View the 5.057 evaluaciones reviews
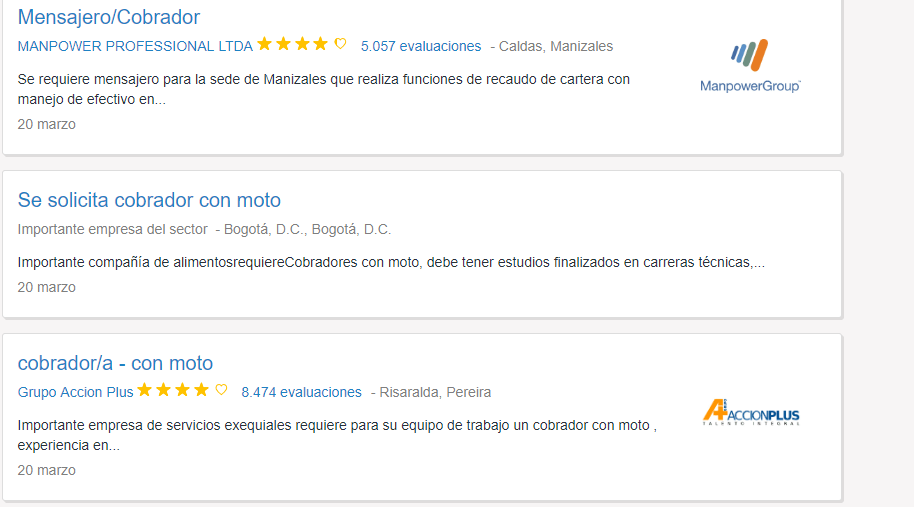The image size is (914, 507). point(420,46)
